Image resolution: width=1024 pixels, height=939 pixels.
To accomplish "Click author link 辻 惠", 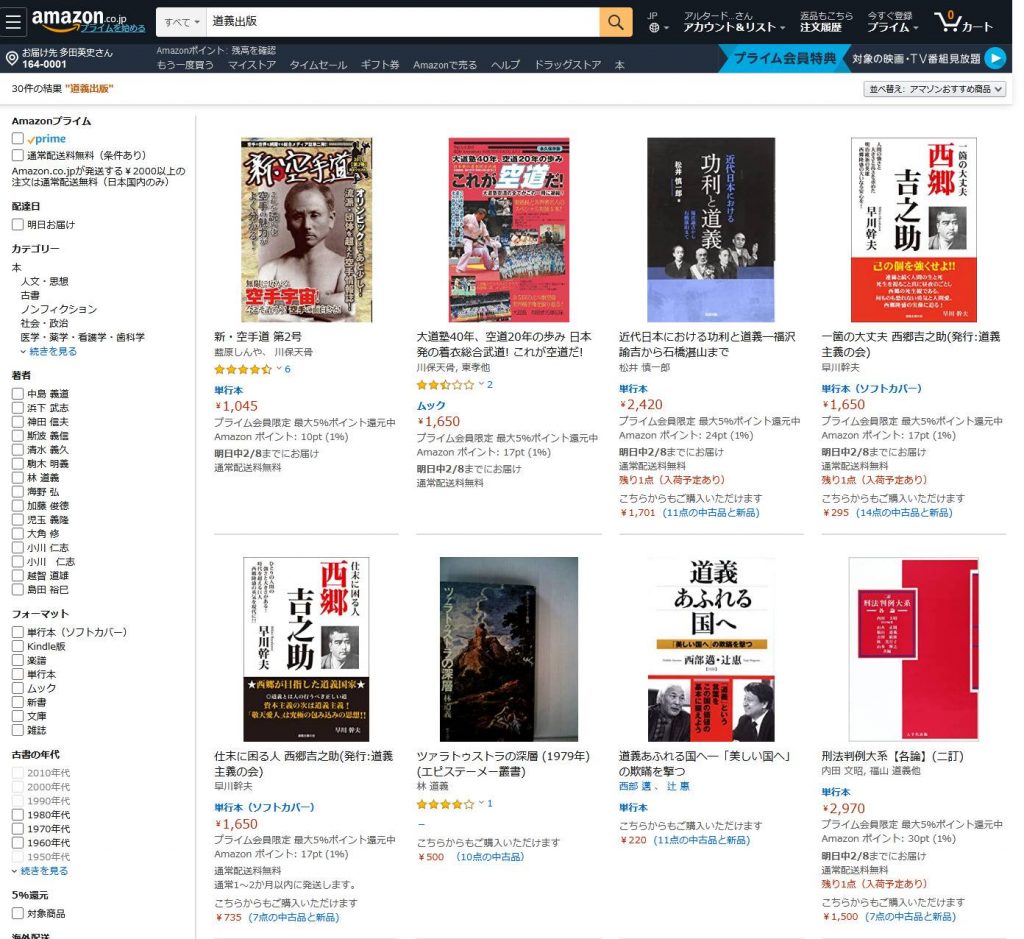I will (x=678, y=787).
